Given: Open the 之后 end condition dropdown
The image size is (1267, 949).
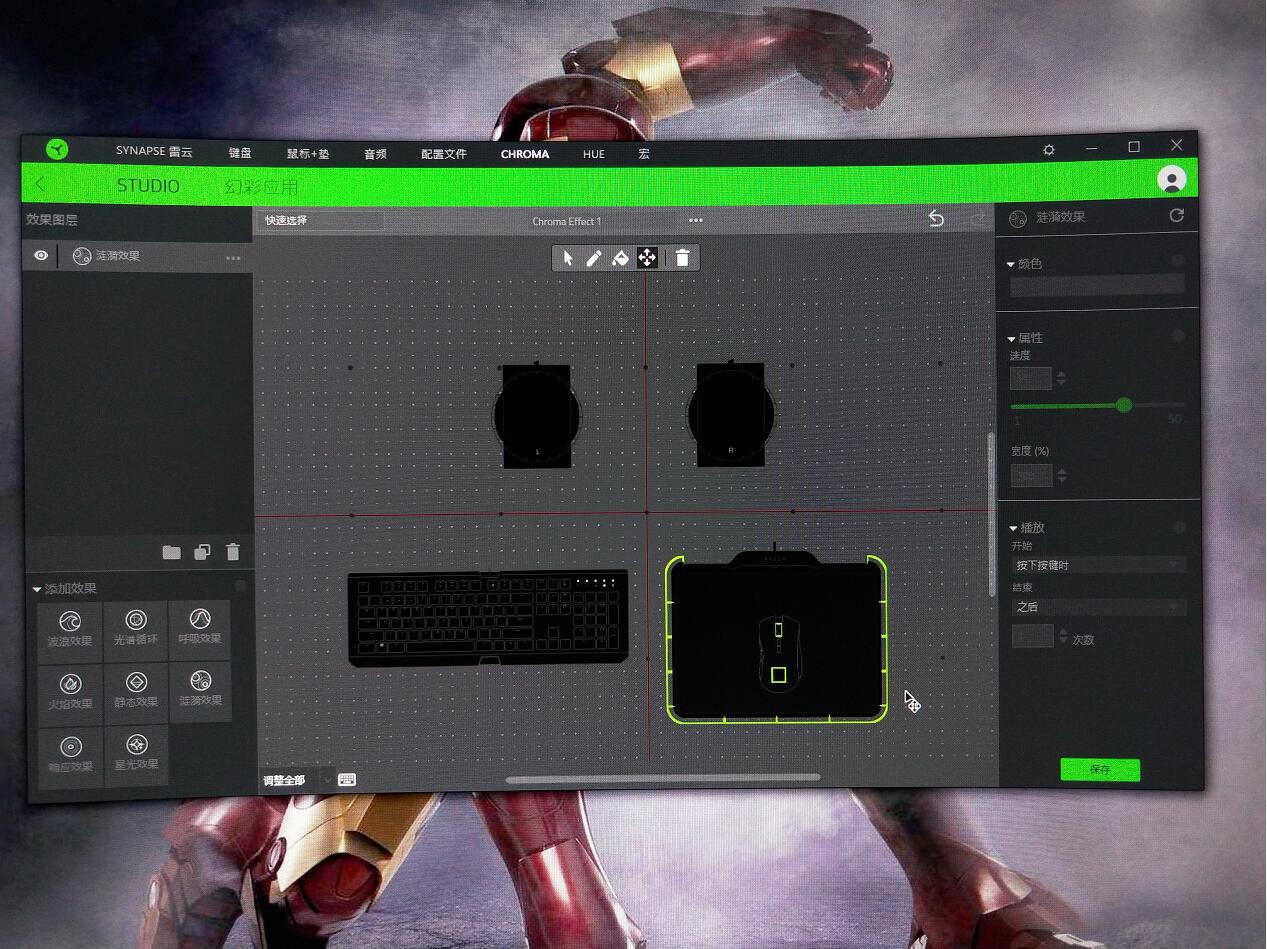Looking at the screenshot, I should pos(1097,607).
